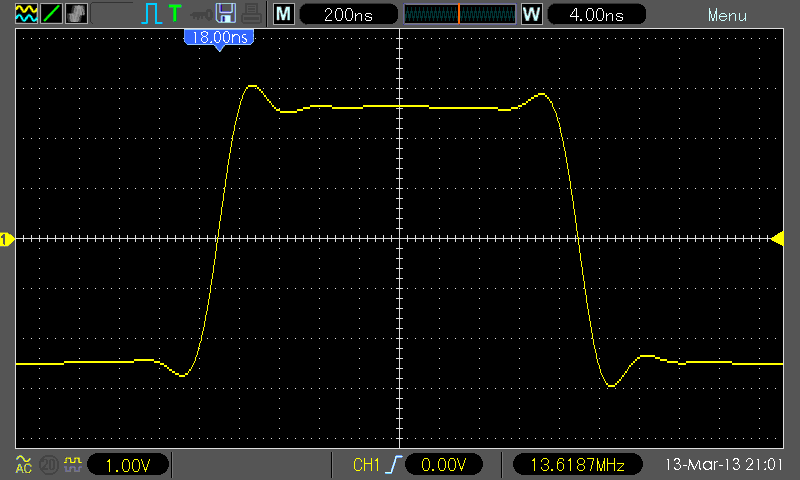Click the M main timebase icon
Screen dimensions: 800x480
(283, 14)
